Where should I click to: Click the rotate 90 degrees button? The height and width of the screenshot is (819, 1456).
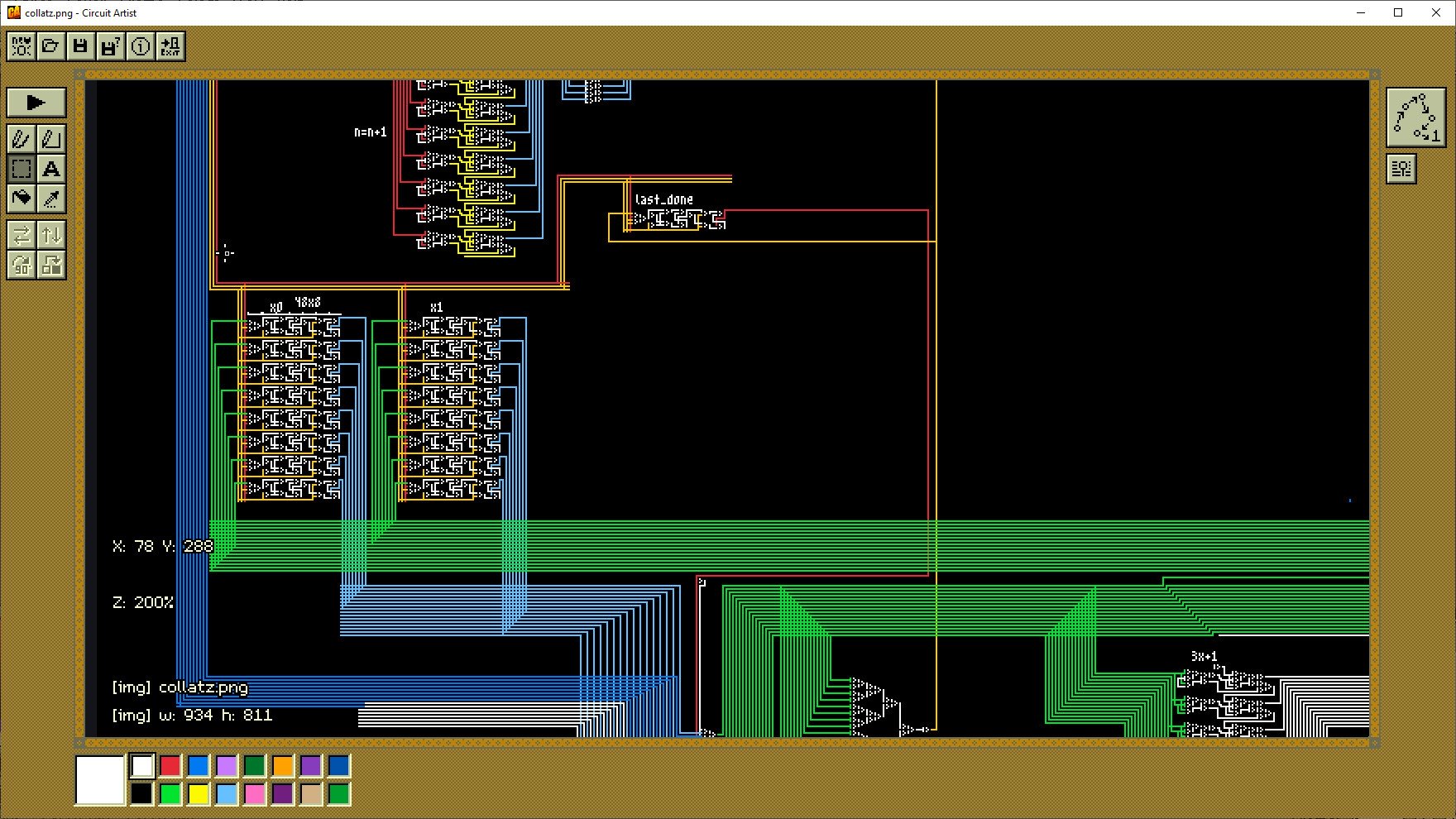pyautogui.click(x=22, y=265)
